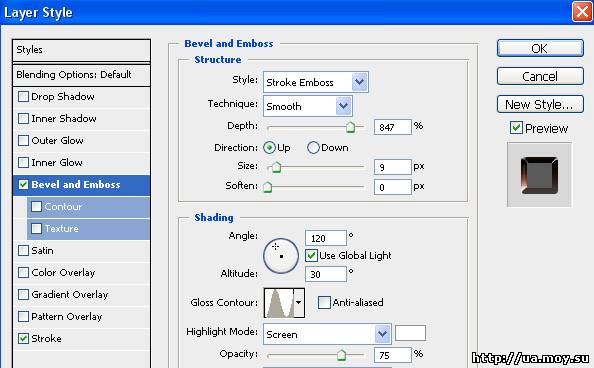Select the Down direction radio button
Screen dimensions: 594x368
coord(313,147)
